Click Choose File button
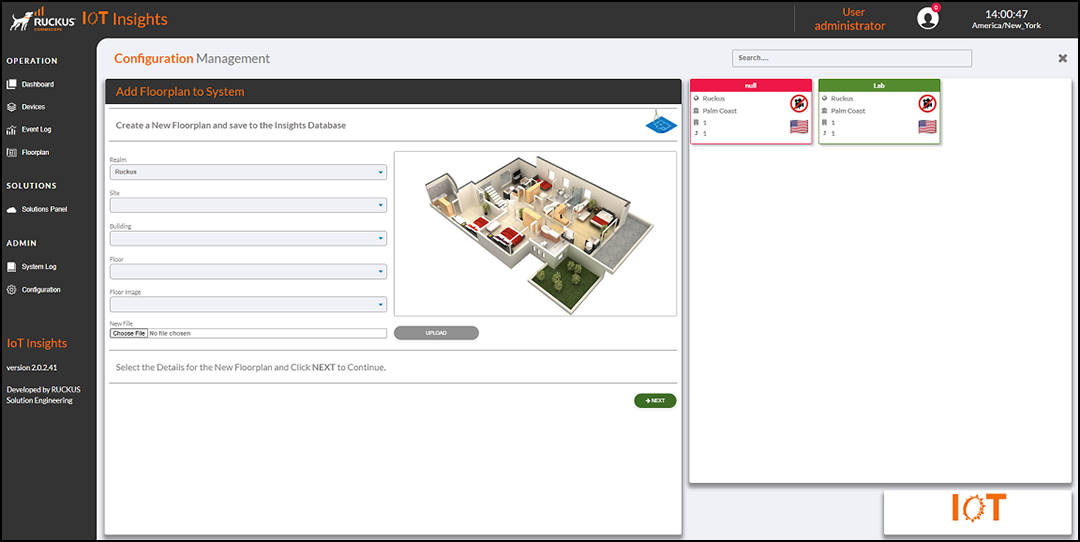The width and height of the screenshot is (1080, 542). 129,333
